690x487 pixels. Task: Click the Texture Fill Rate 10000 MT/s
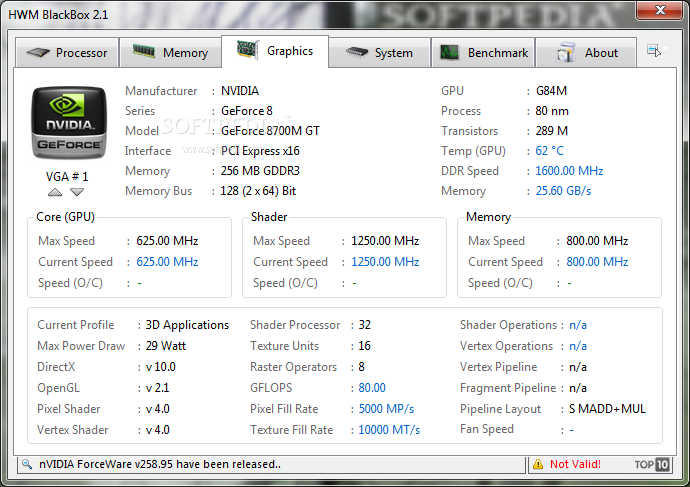389,430
